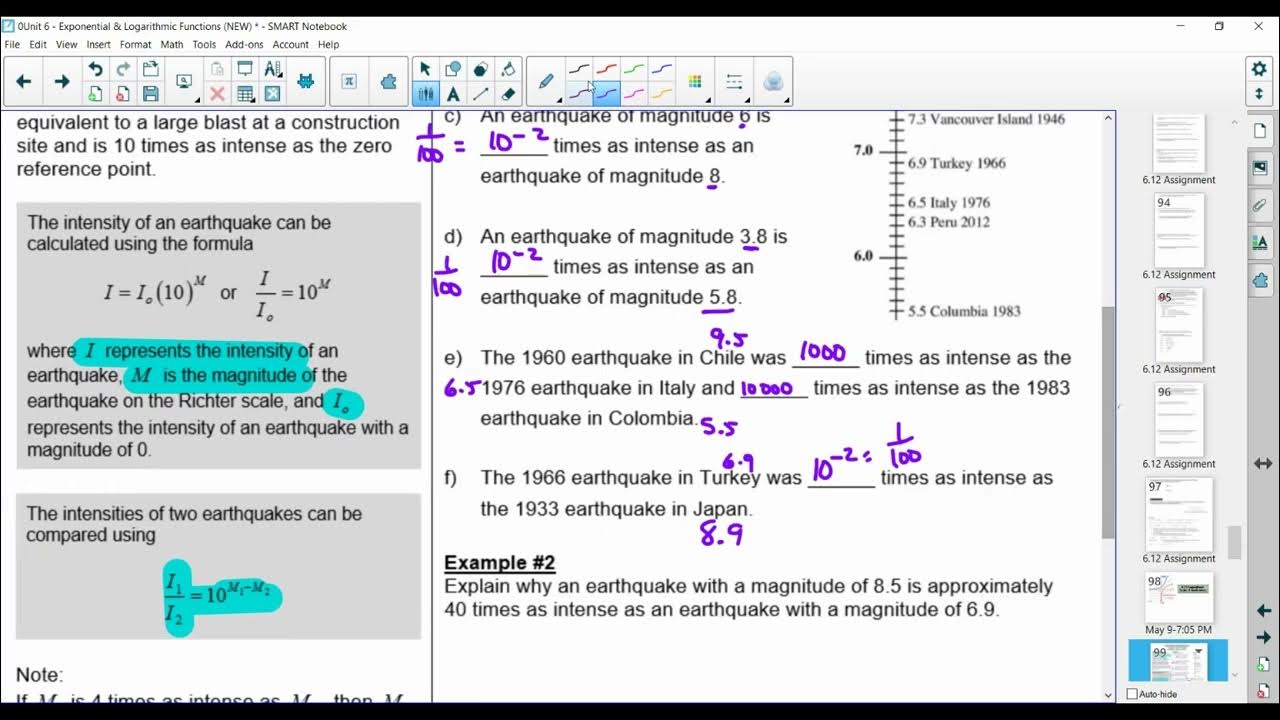The height and width of the screenshot is (720, 1280).
Task: Click the Paste clipboard icon
Action: (217, 70)
